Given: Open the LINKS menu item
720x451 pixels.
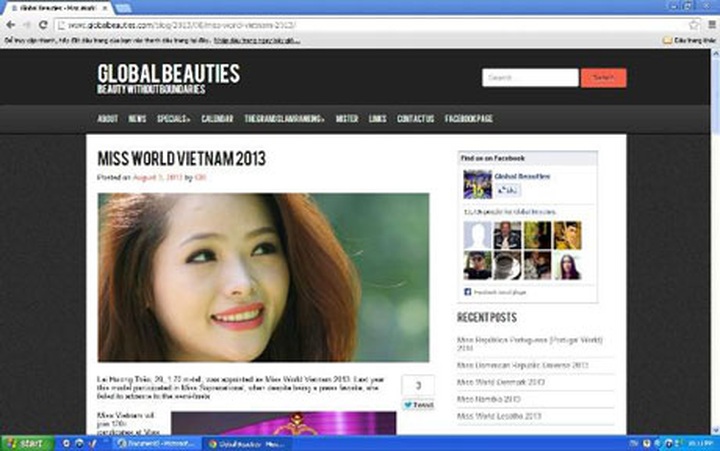Looking at the screenshot, I should [x=377, y=118].
